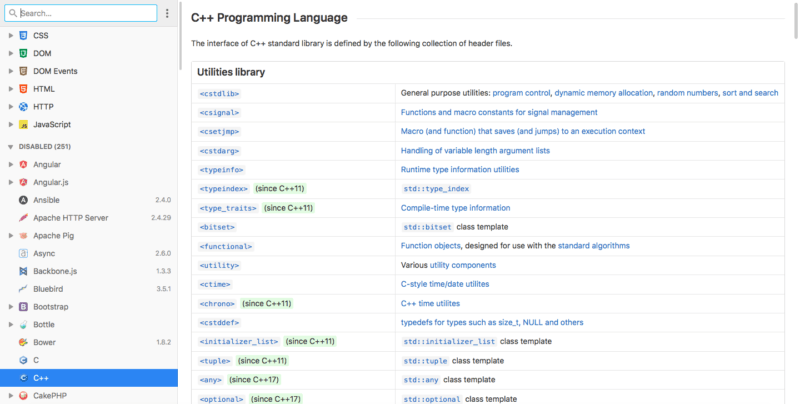Expand the Apache Pig documentation arrow

tap(10, 236)
